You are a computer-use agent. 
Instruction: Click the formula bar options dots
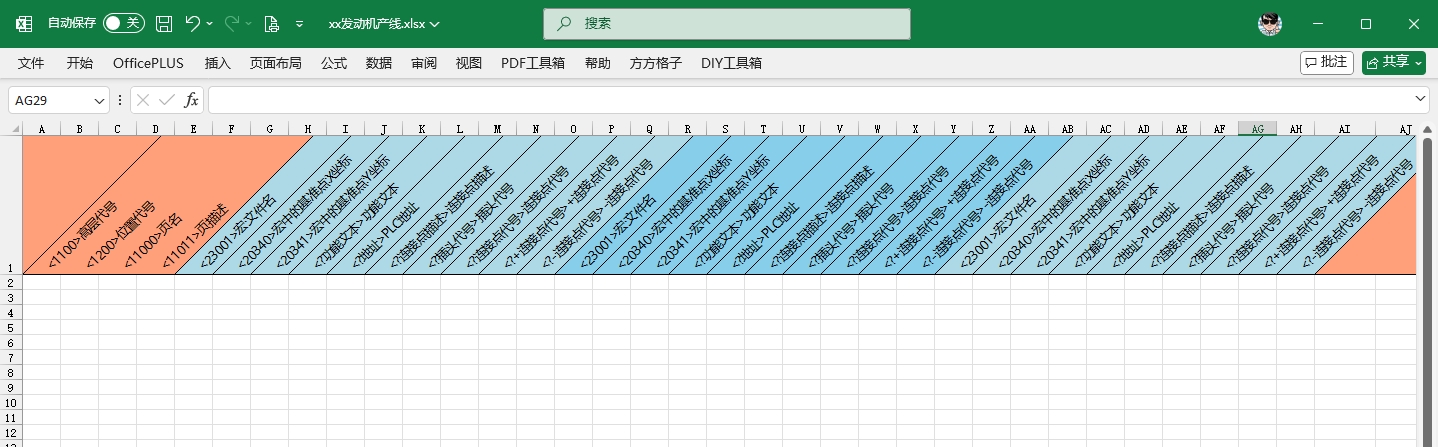[x=120, y=100]
